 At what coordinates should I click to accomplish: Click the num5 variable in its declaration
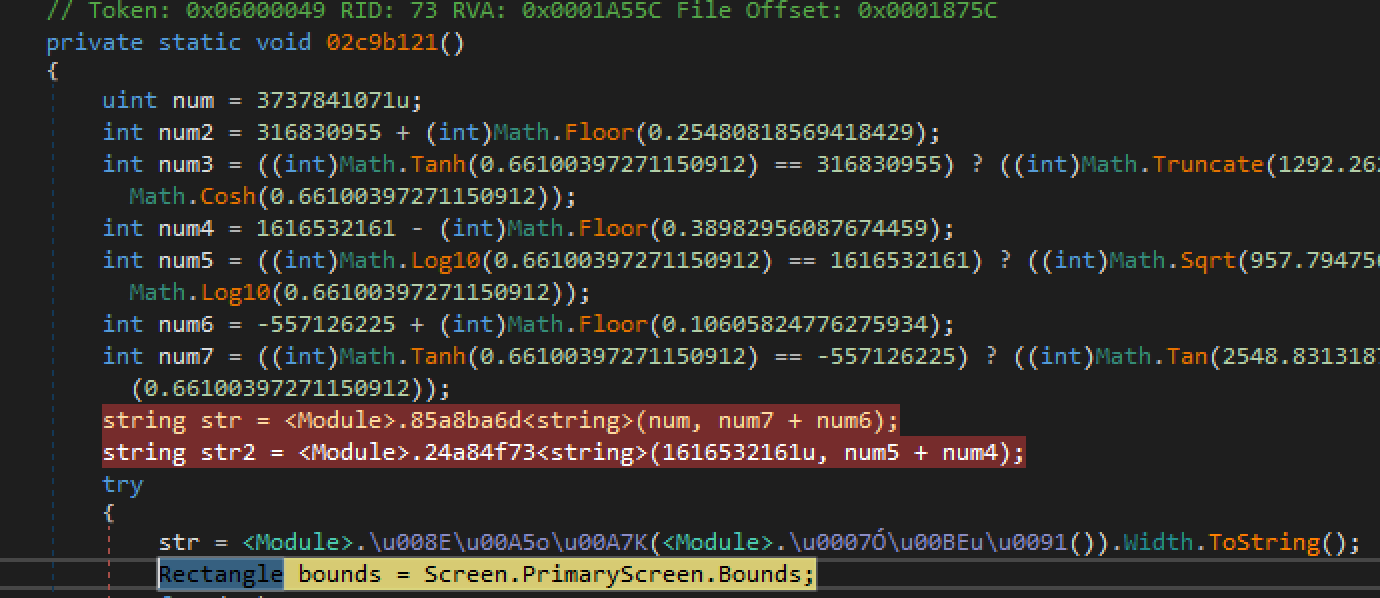click(186, 260)
